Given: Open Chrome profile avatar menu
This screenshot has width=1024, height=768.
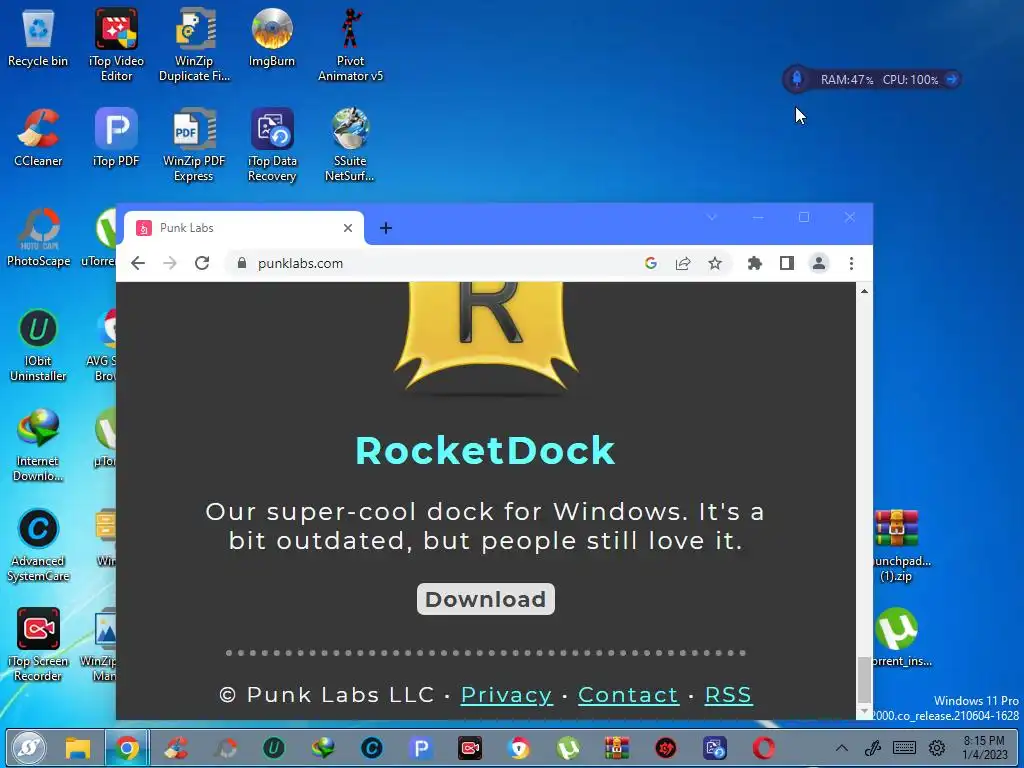Looking at the screenshot, I should click(819, 263).
